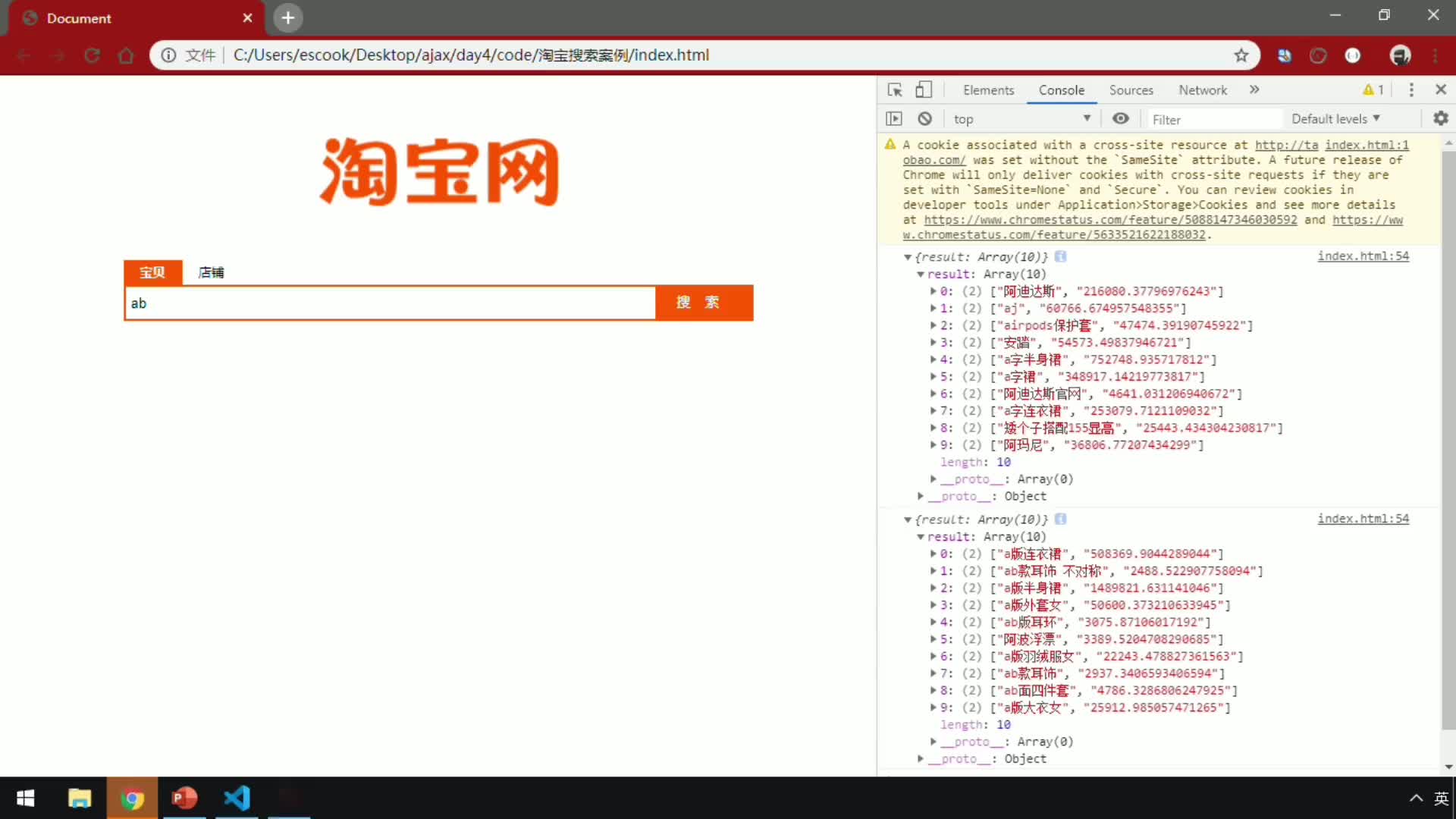The height and width of the screenshot is (819, 1456).
Task: Expand entry containing "airpods保护套"
Action: [934, 325]
